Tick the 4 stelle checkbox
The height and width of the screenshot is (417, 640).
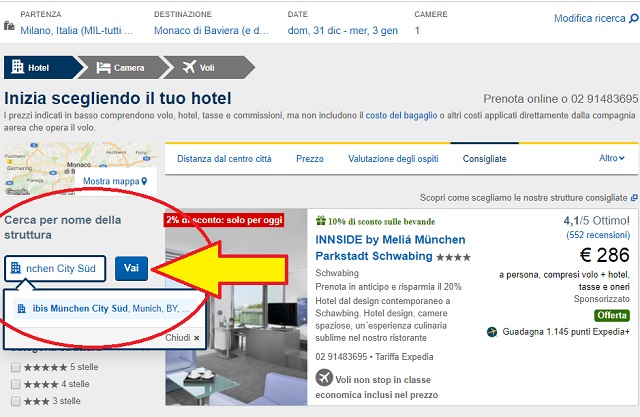pos(16,384)
